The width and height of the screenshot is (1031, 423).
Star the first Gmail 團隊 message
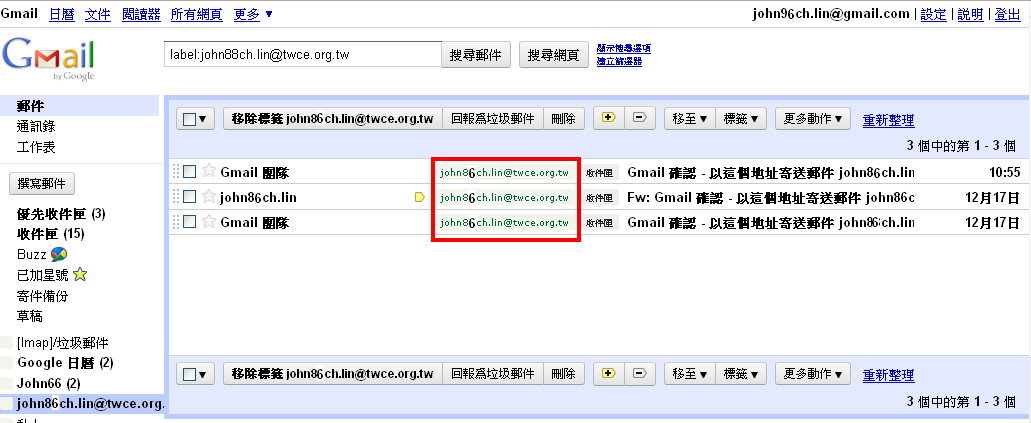point(208,172)
